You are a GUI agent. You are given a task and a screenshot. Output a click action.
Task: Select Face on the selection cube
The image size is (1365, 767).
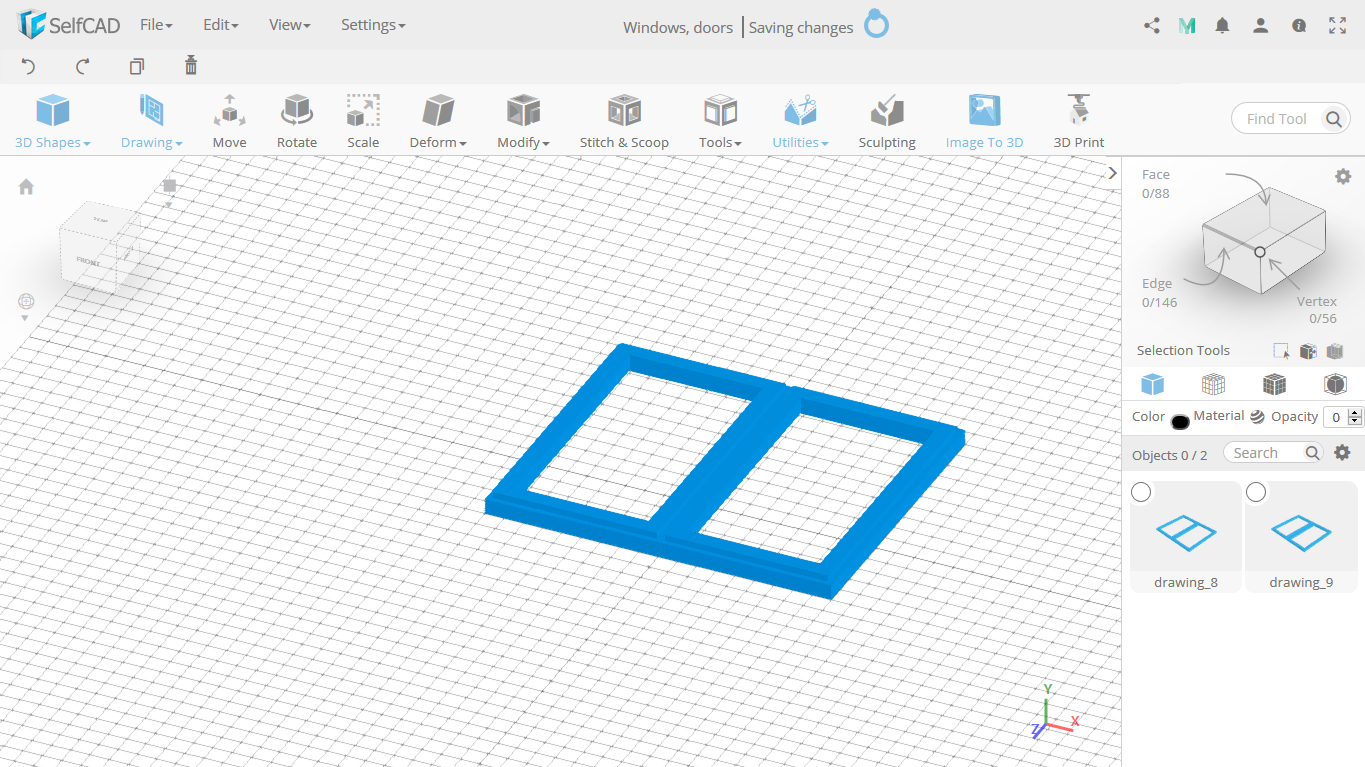pos(1155,184)
